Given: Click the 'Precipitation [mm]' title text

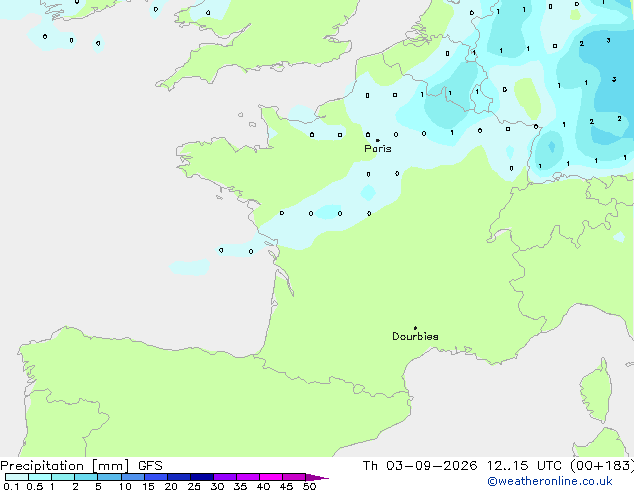Looking at the screenshot, I should coord(65,466).
